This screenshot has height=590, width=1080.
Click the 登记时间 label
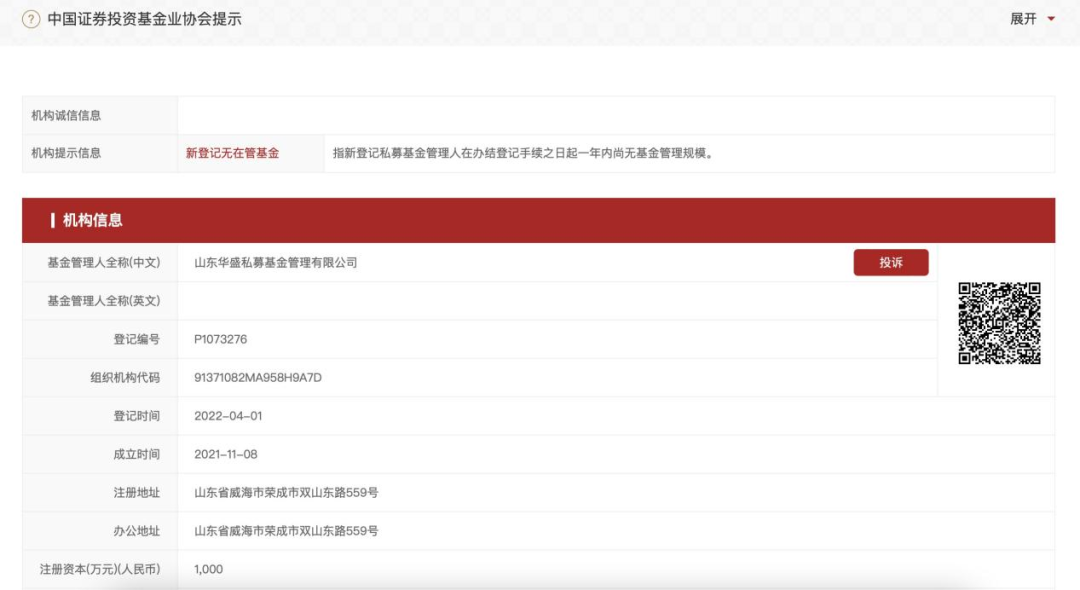click(136, 416)
